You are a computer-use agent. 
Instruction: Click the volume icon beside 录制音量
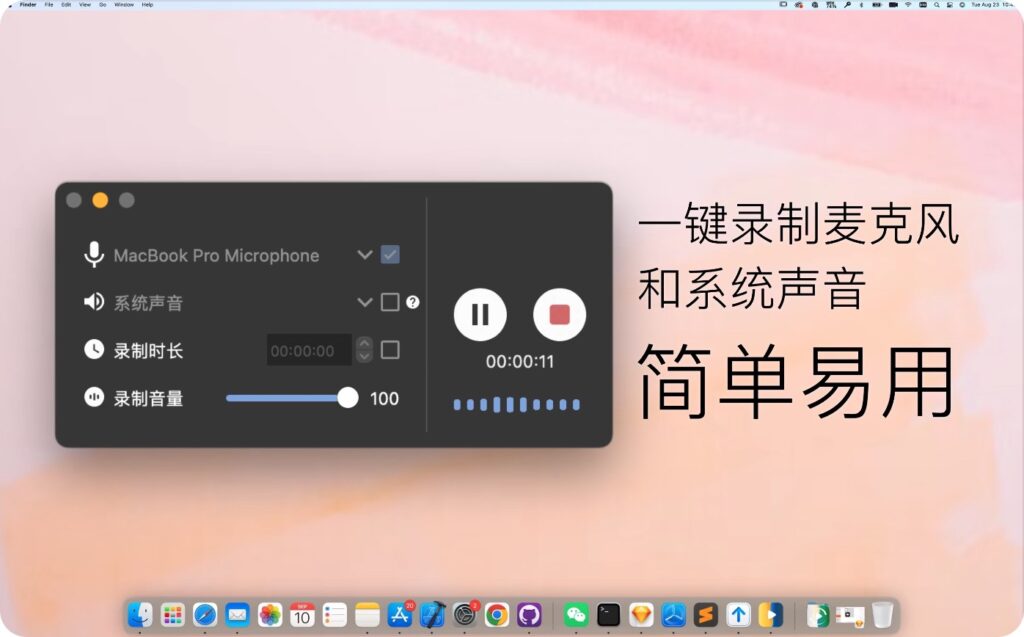[x=95, y=398]
